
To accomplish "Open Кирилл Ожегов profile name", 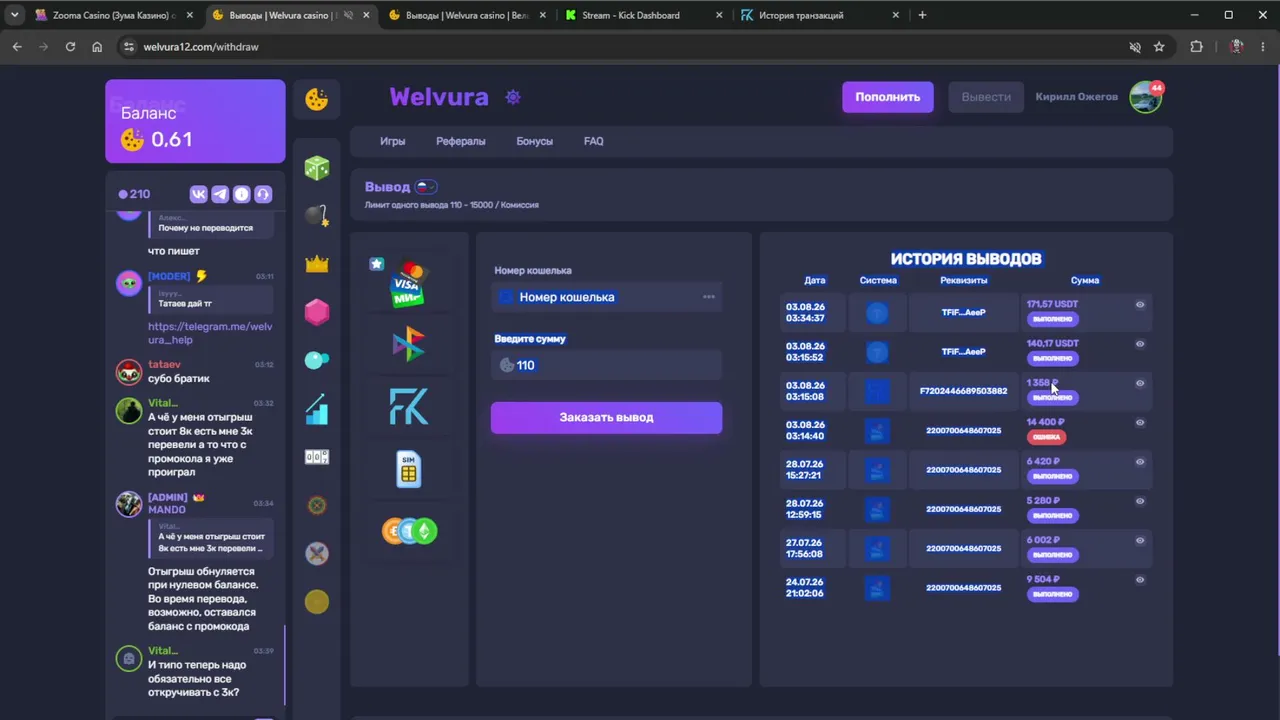I will [1077, 97].
